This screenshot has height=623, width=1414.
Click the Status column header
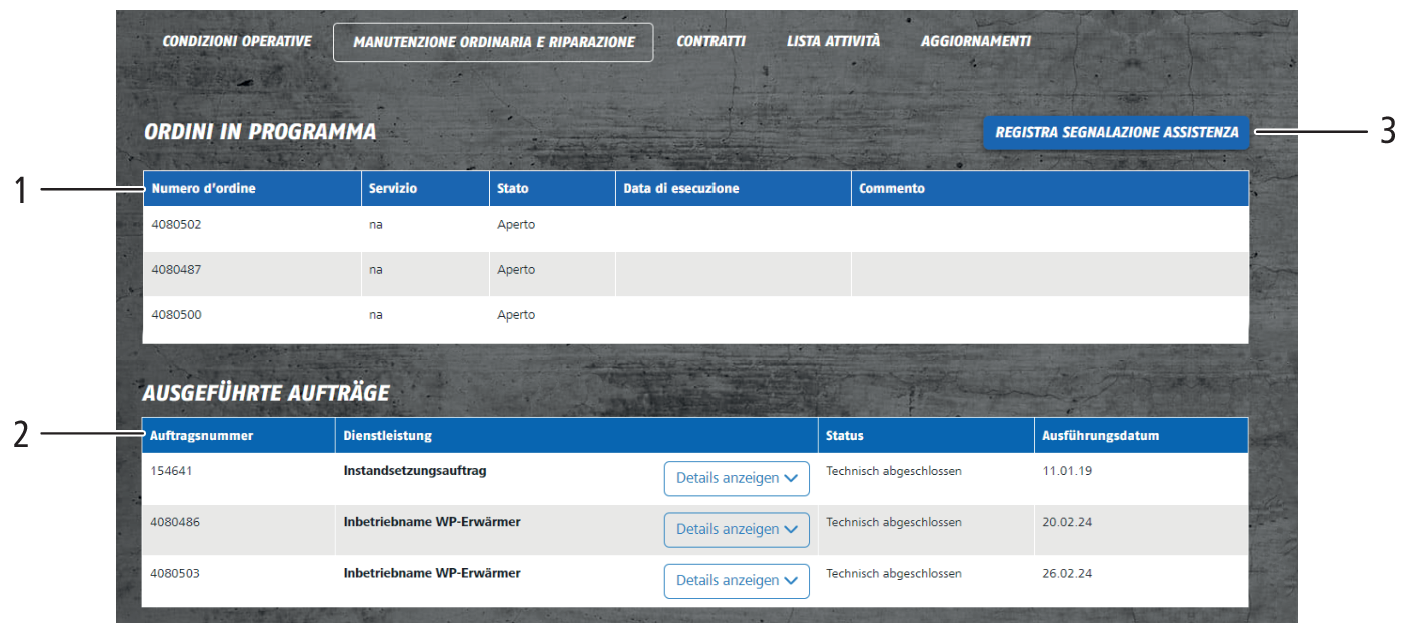click(x=926, y=435)
